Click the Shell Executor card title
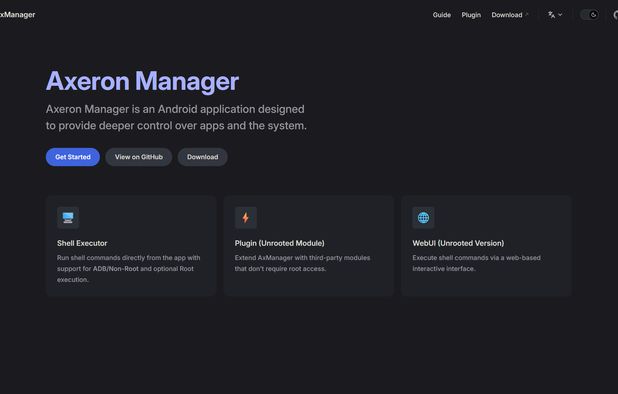This screenshot has height=394, width=618. pyautogui.click(x=82, y=243)
